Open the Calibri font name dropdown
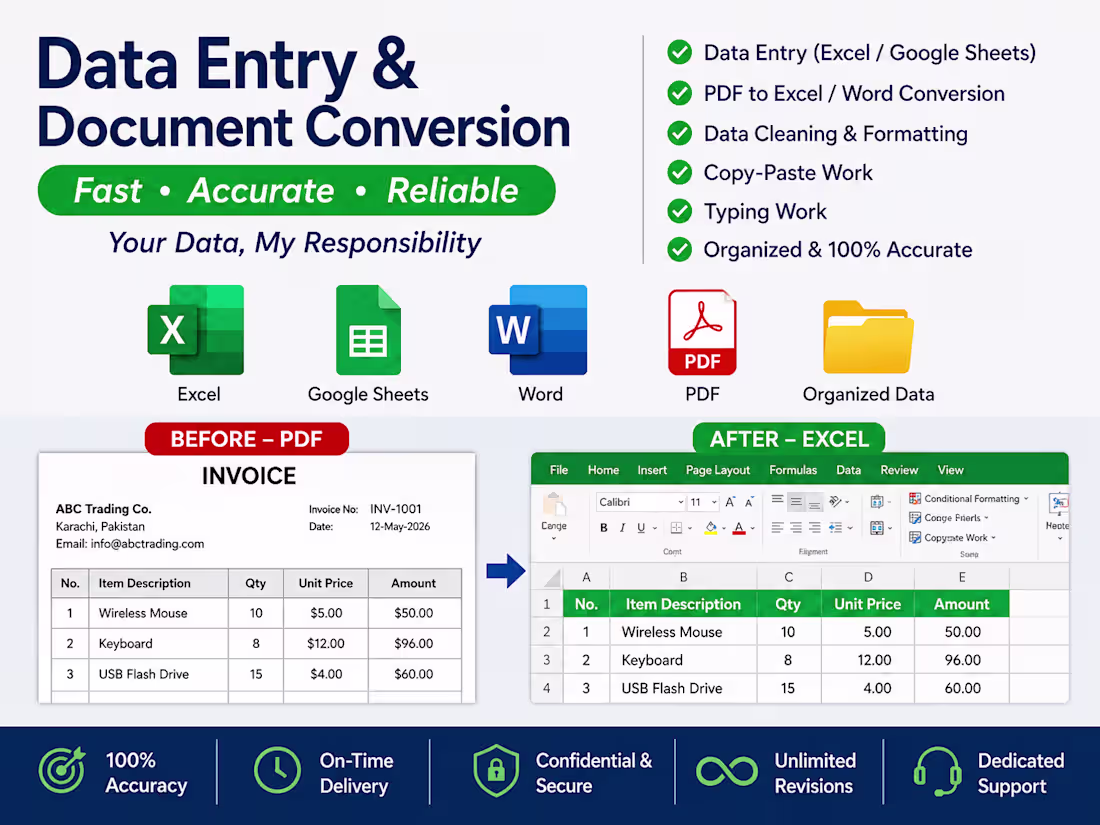Screen dimensions: 1100x825 (680, 502)
